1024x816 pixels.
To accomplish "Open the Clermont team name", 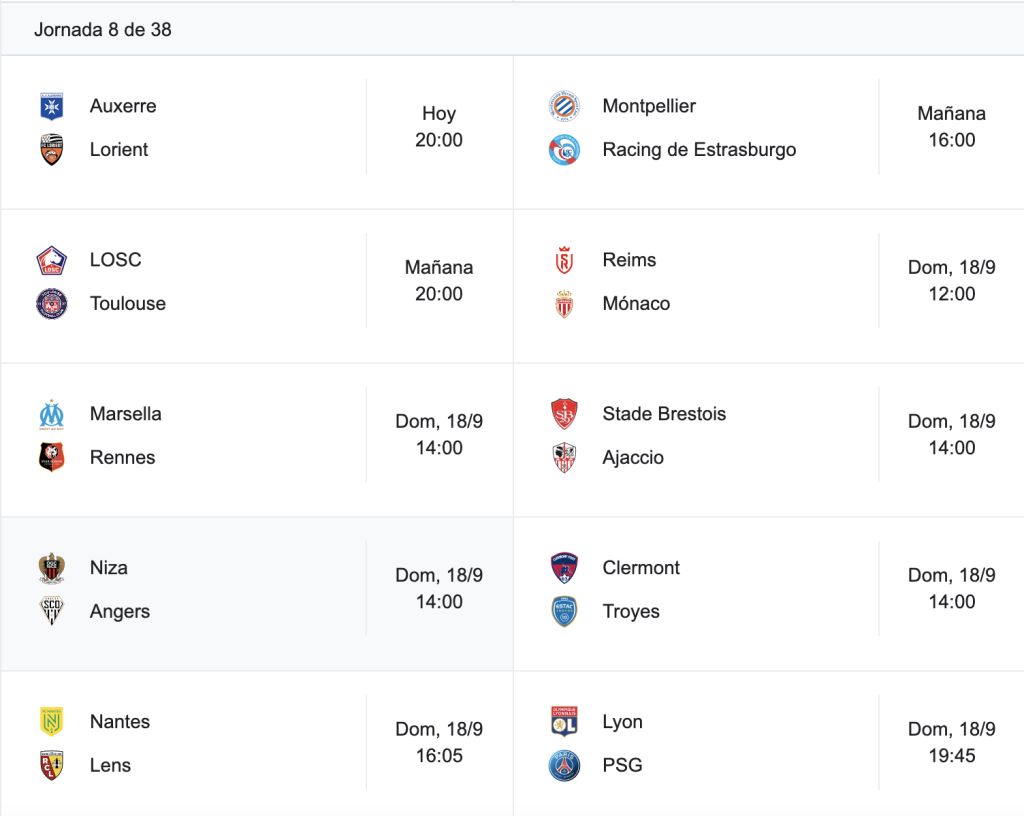I will point(641,568).
